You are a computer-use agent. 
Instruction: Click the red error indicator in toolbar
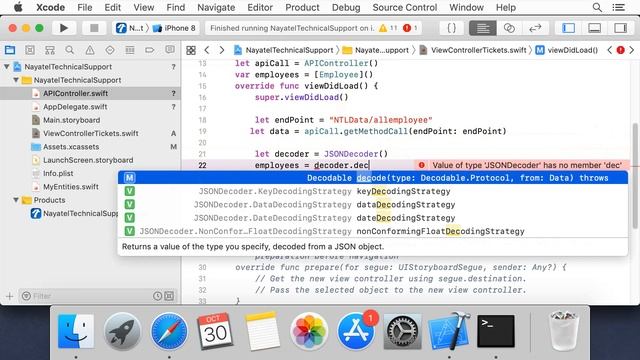410,28
